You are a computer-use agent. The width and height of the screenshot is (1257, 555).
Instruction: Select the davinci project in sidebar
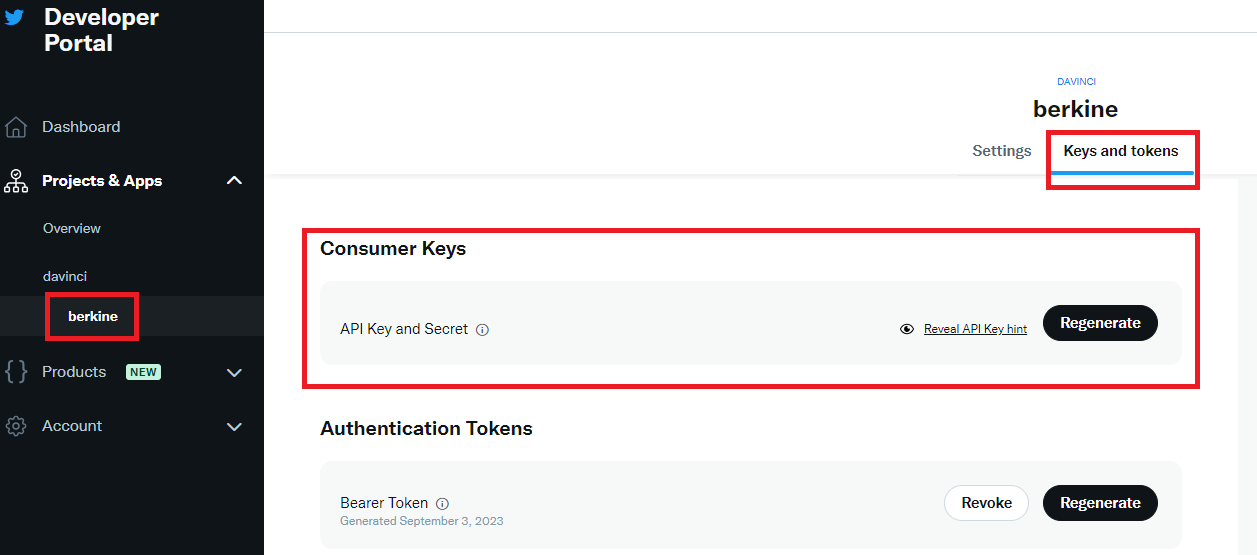(65, 276)
